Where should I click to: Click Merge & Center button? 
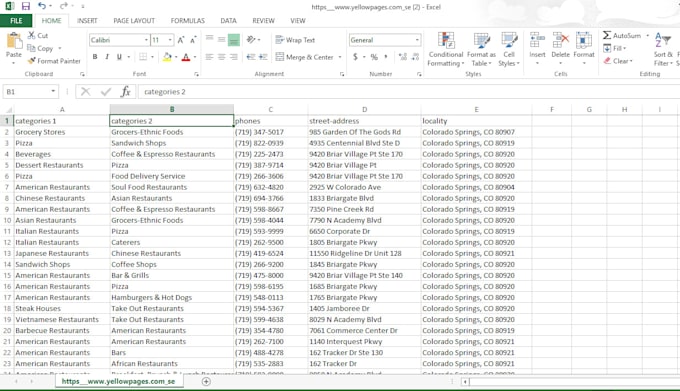click(x=305, y=57)
